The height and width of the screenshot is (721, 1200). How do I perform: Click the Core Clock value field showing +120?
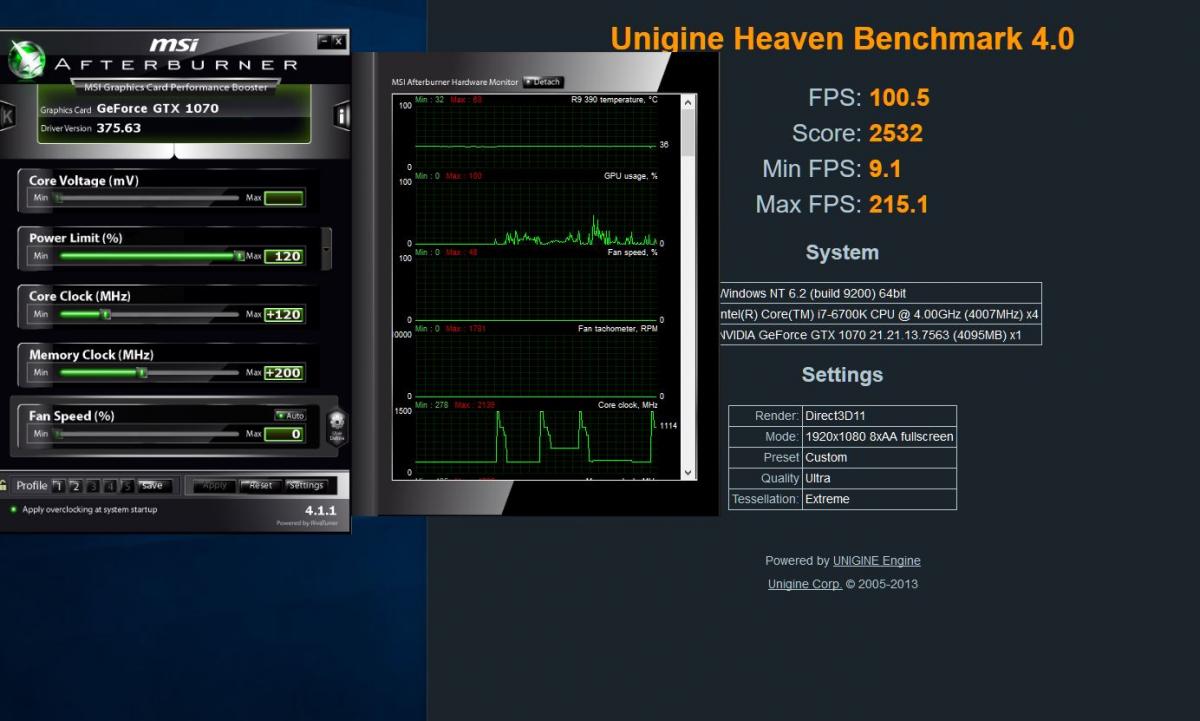(x=284, y=314)
